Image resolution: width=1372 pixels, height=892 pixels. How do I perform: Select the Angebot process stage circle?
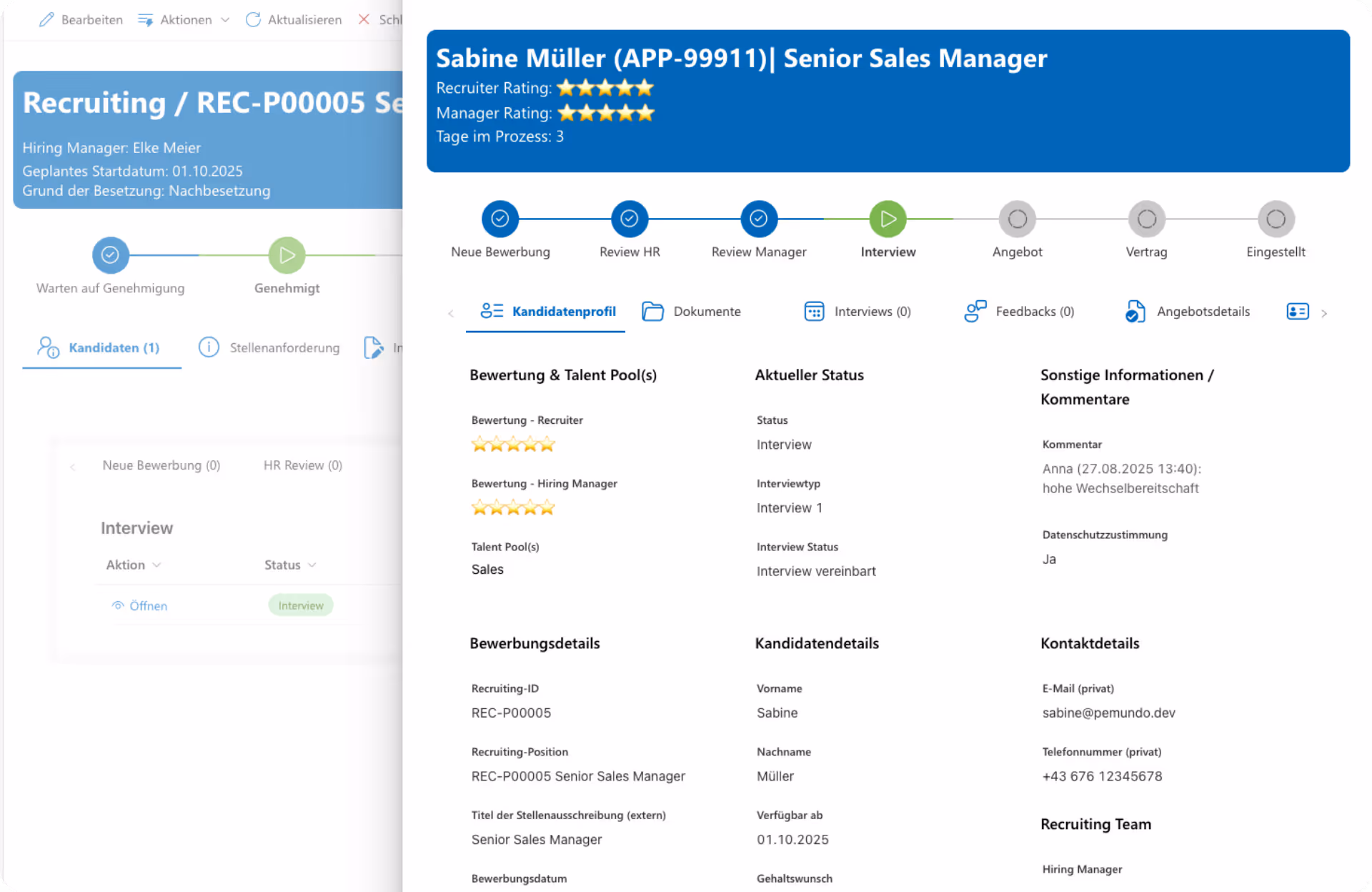[1017, 219]
